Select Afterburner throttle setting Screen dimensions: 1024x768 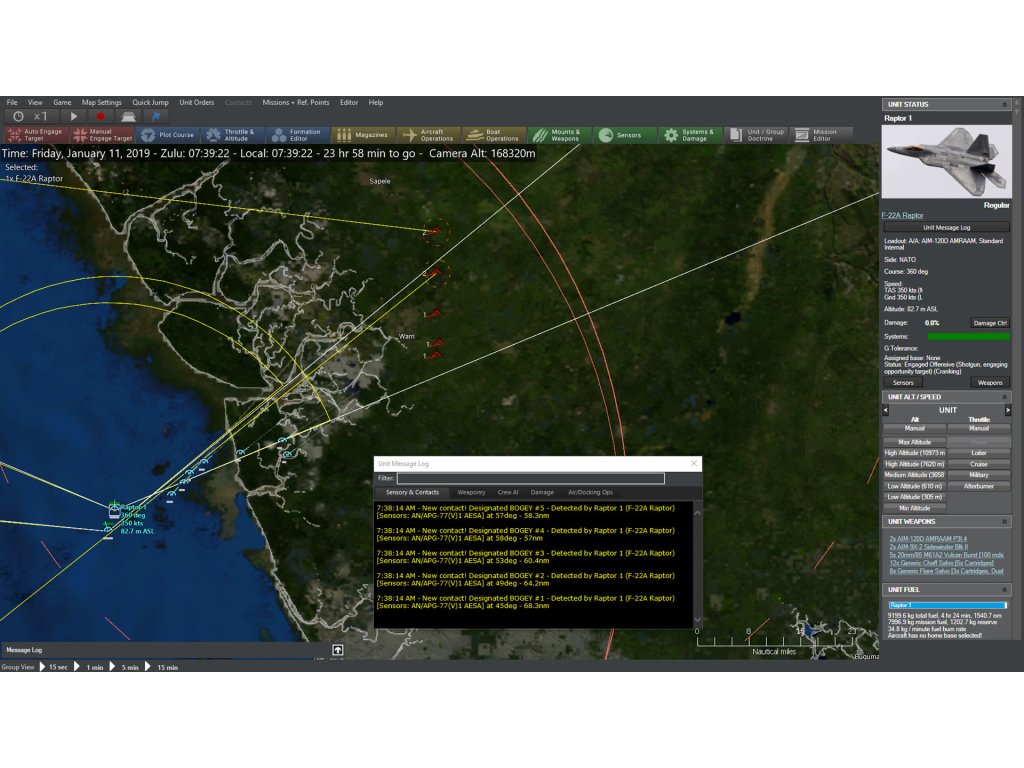[979, 486]
